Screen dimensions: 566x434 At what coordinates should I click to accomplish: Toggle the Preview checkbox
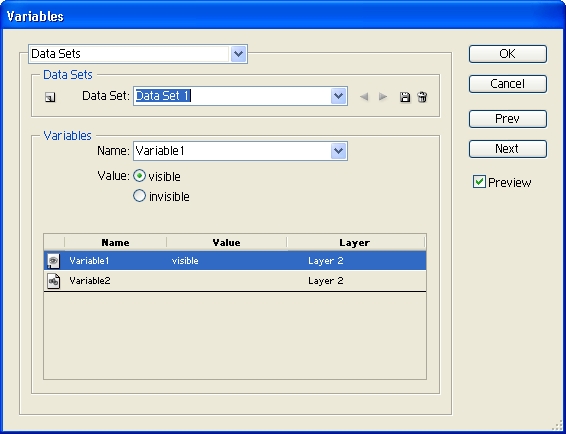coord(479,182)
